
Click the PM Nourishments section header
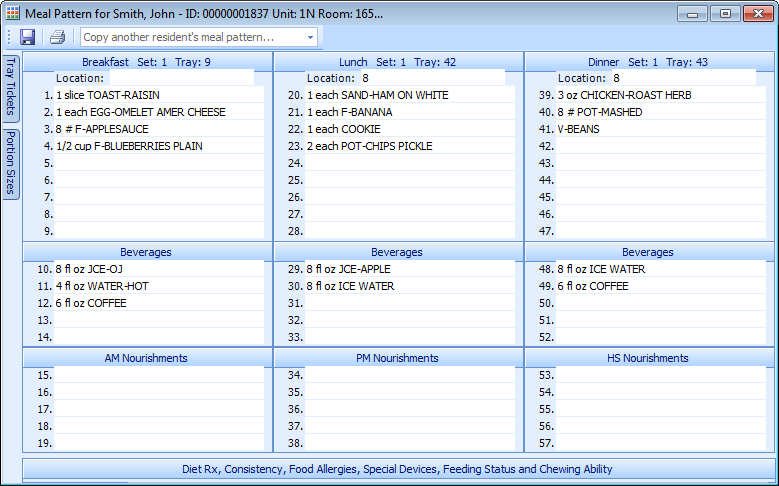(397, 358)
